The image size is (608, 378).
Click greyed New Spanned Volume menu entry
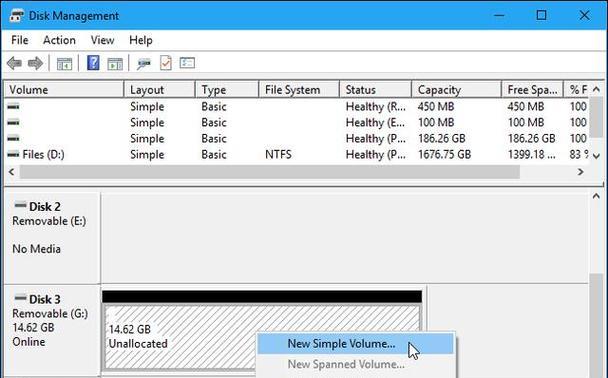pyautogui.click(x=355, y=364)
